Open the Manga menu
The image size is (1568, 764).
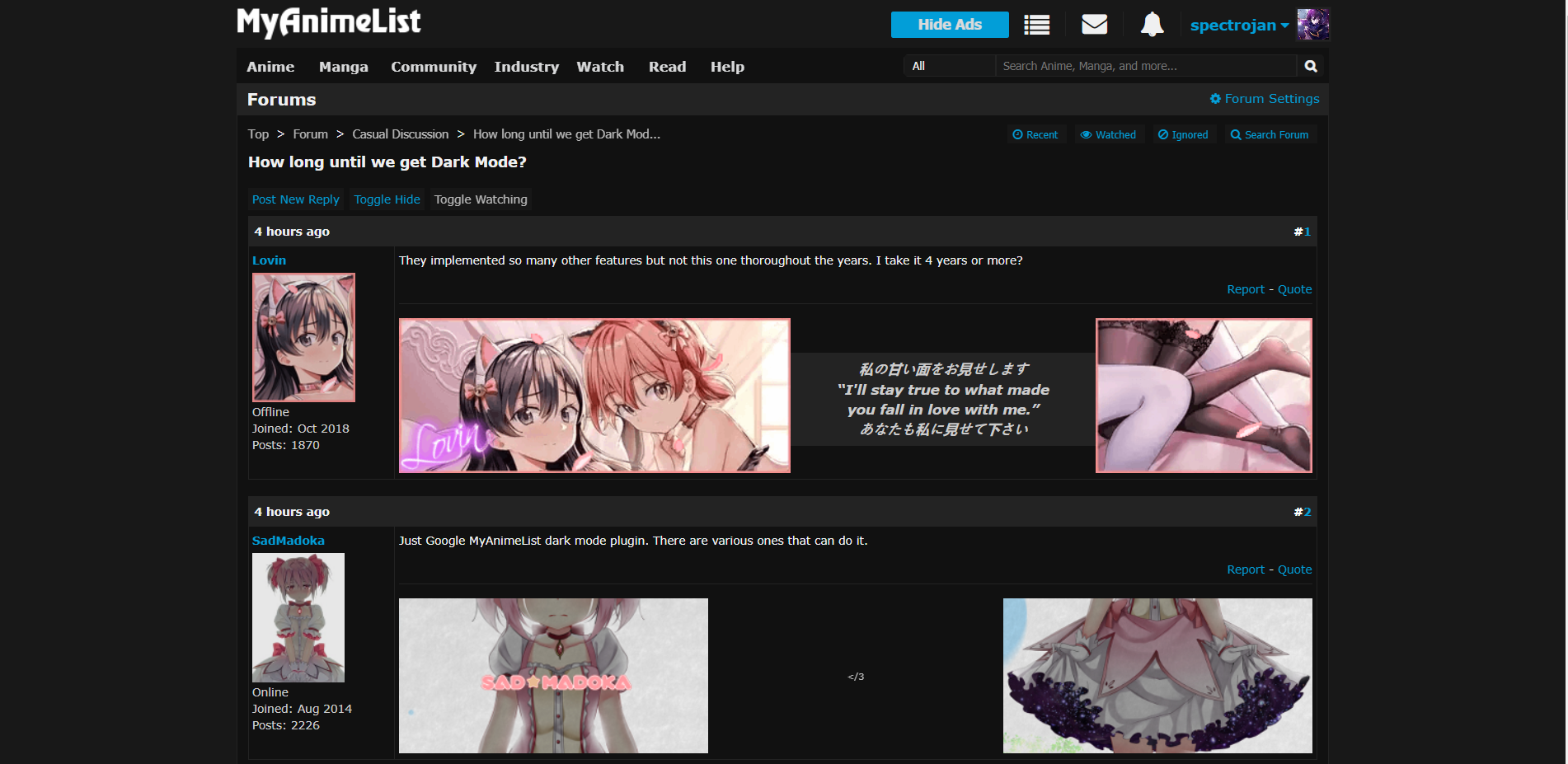[x=344, y=67]
